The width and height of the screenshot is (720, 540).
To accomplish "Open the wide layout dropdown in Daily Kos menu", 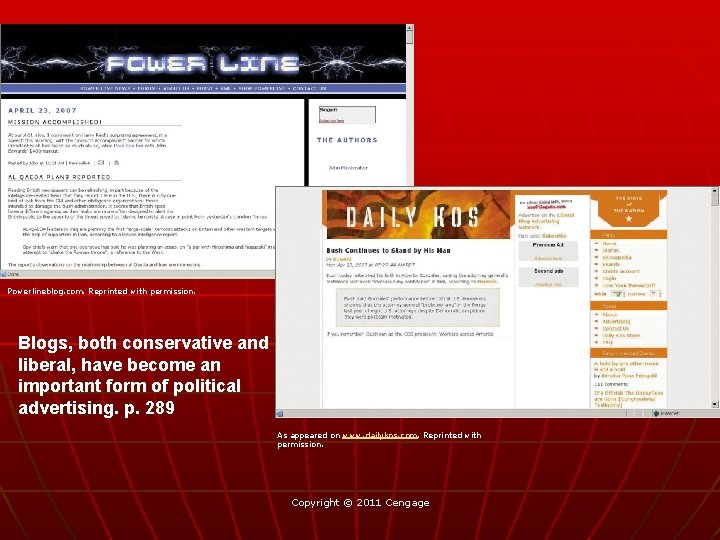I will pyautogui.click(x=618, y=294).
